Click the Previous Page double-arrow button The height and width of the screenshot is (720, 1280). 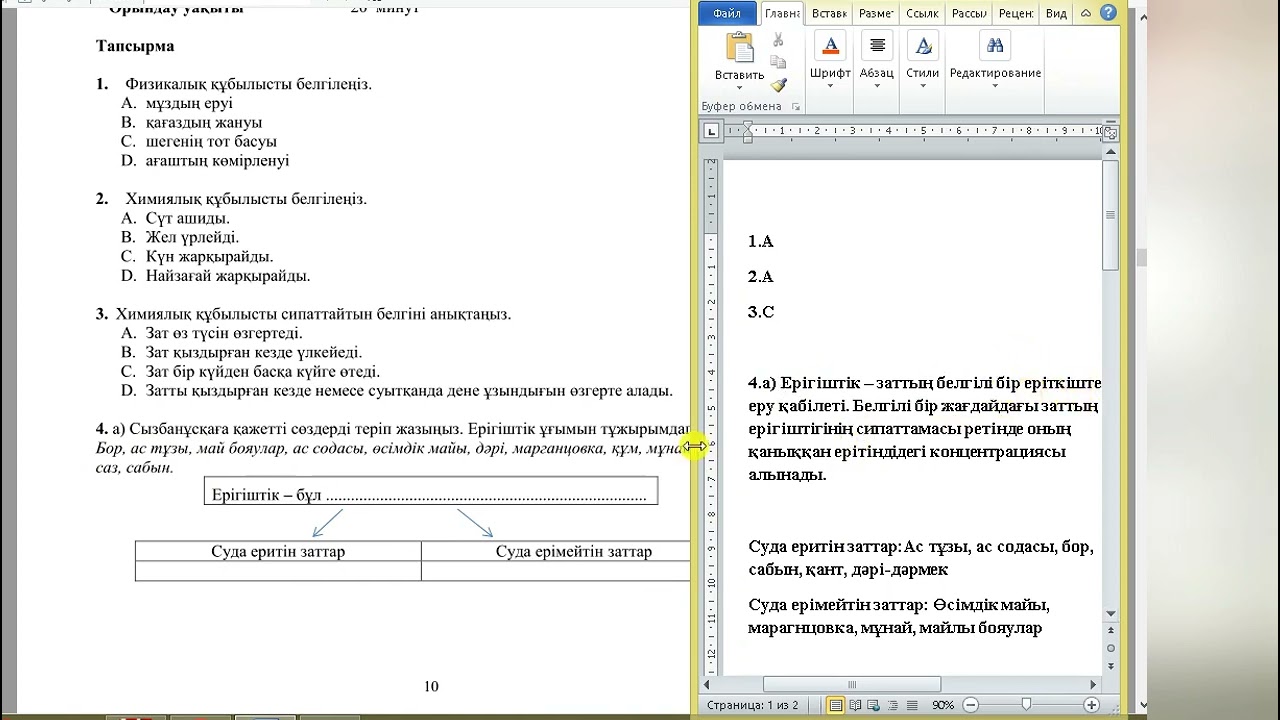click(x=1111, y=632)
